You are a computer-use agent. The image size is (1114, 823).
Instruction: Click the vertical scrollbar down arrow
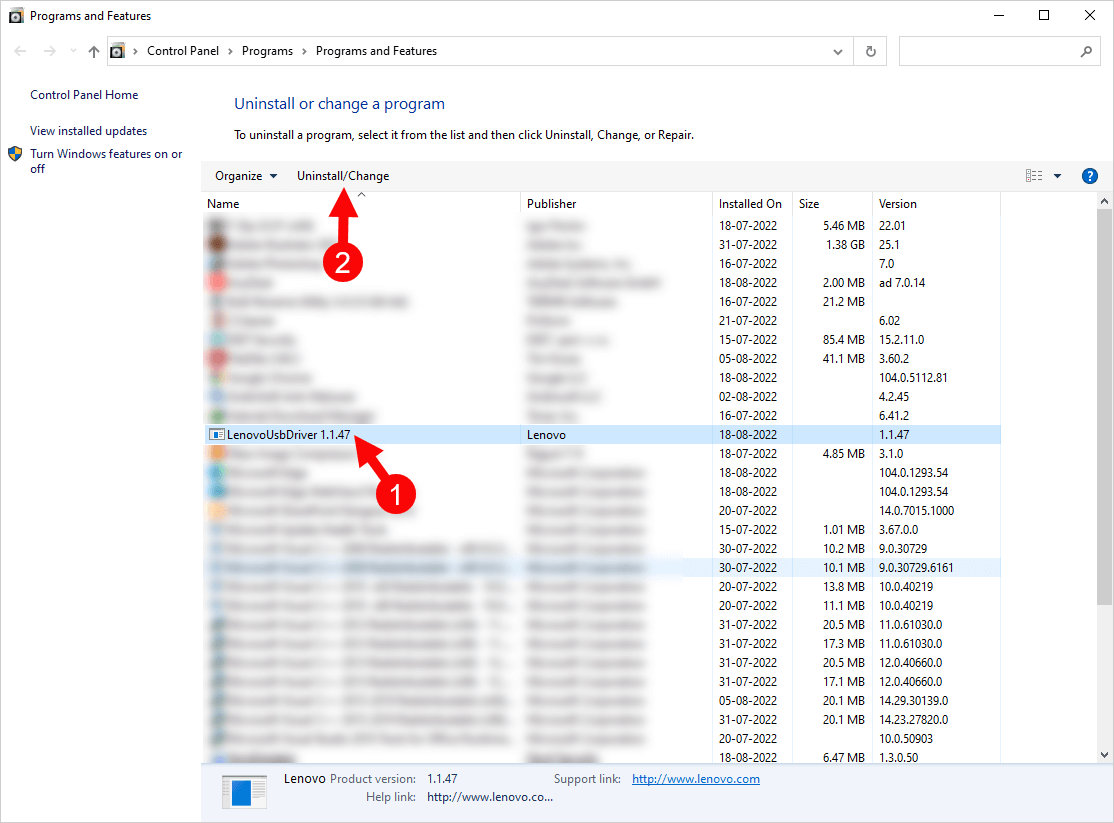(1104, 755)
